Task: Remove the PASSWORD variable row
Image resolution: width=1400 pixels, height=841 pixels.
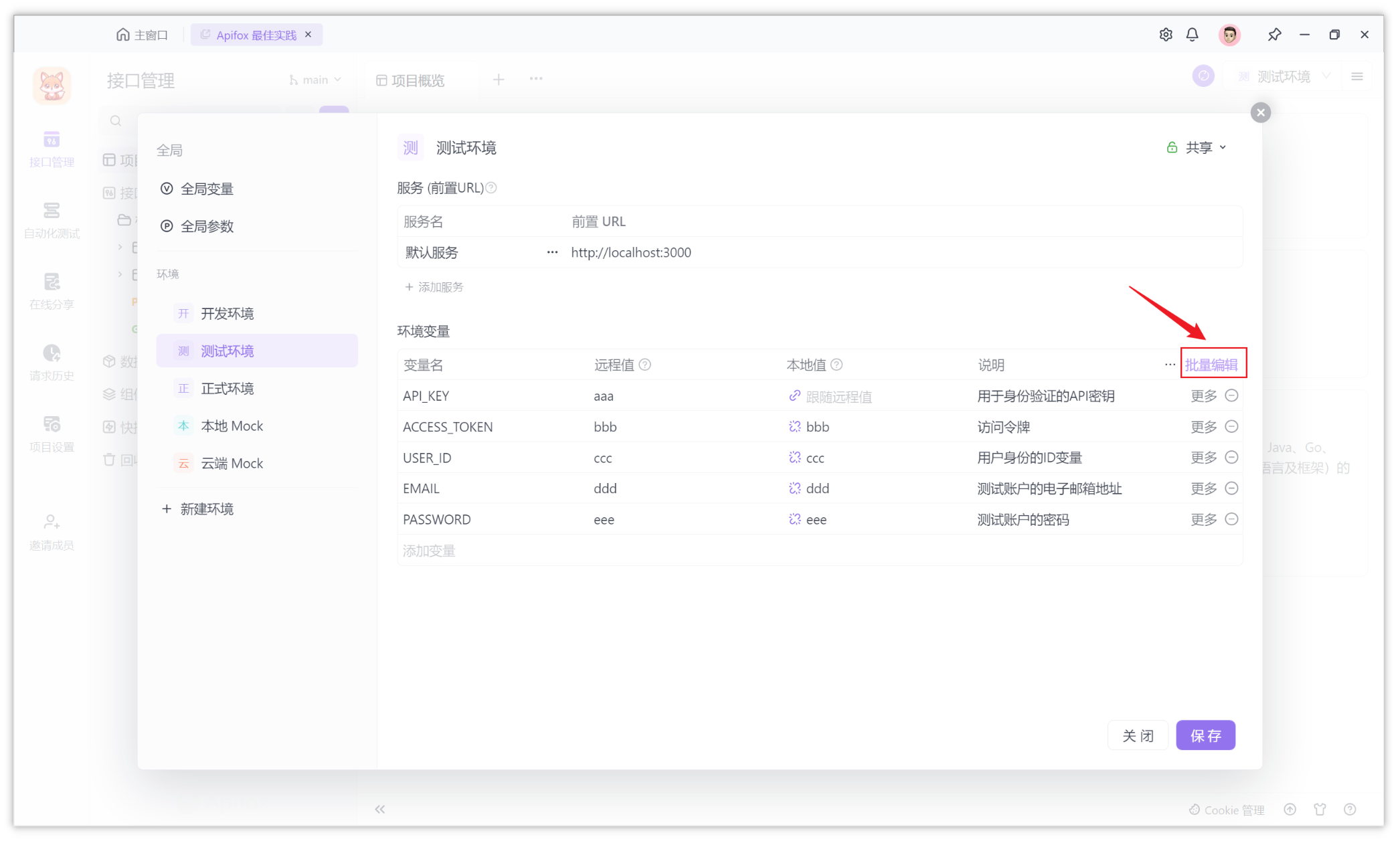Action: pyautogui.click(x=1231, y=519)
